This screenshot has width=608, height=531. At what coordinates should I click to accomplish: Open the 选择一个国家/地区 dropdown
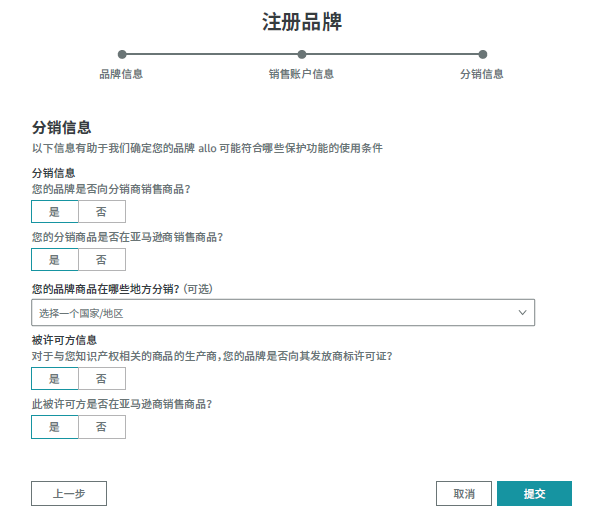coord(283,312)
